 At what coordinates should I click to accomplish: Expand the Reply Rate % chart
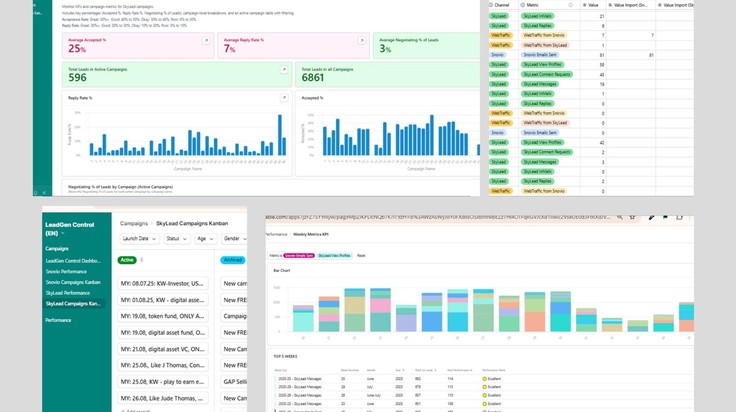[284, 98]
